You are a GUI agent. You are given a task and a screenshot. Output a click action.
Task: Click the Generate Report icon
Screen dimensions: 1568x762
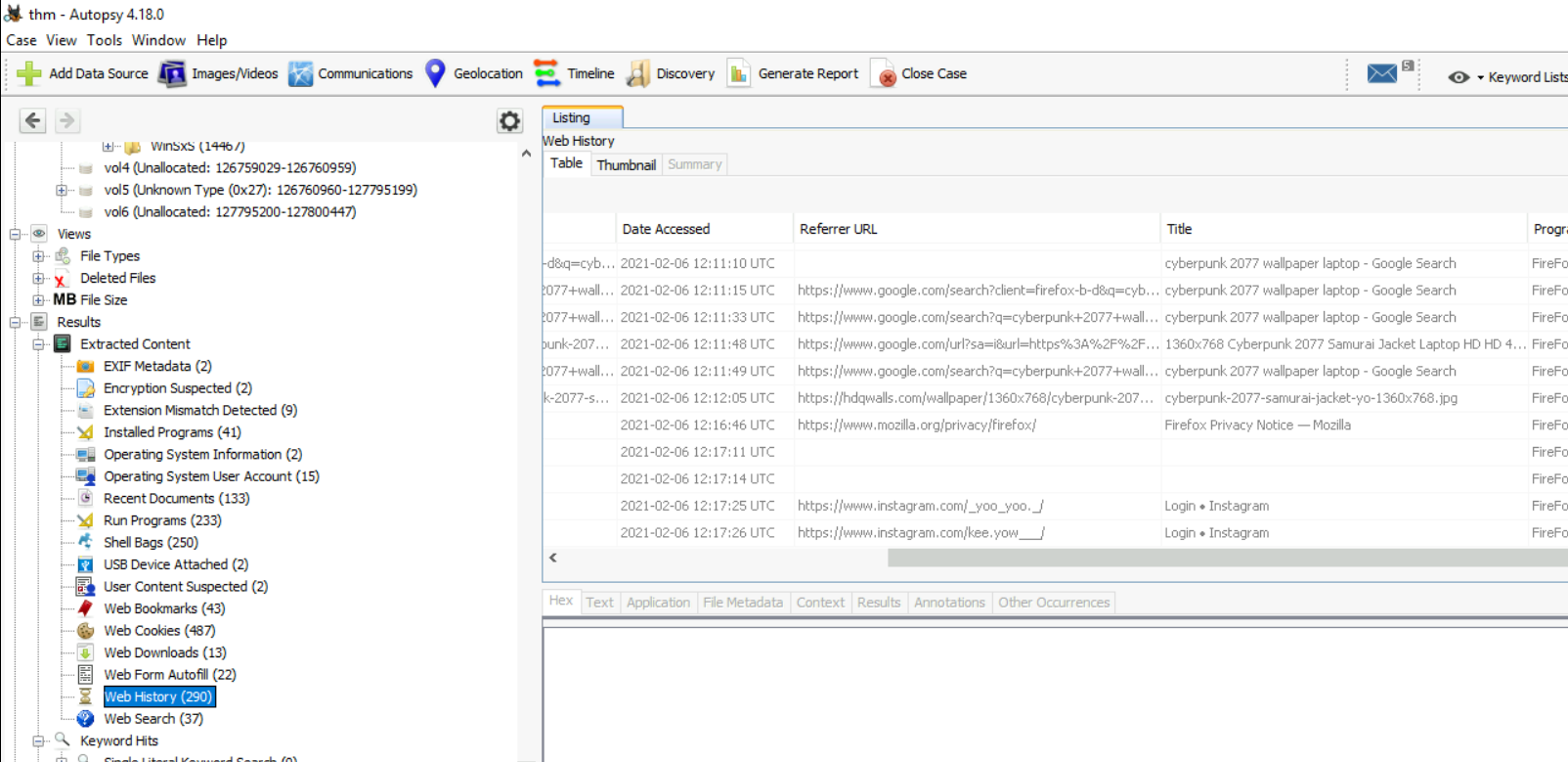[739, 73]
